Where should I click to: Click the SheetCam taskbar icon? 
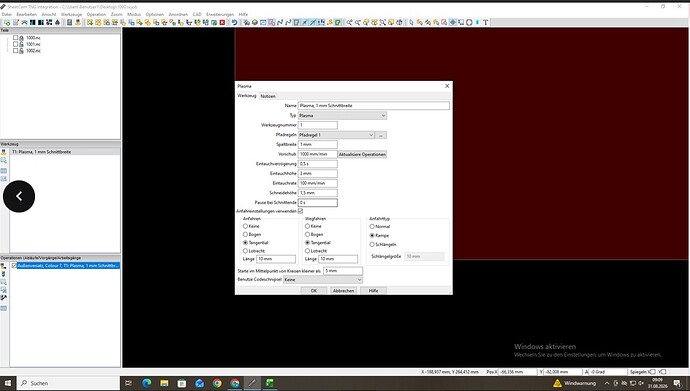point(252,383)
